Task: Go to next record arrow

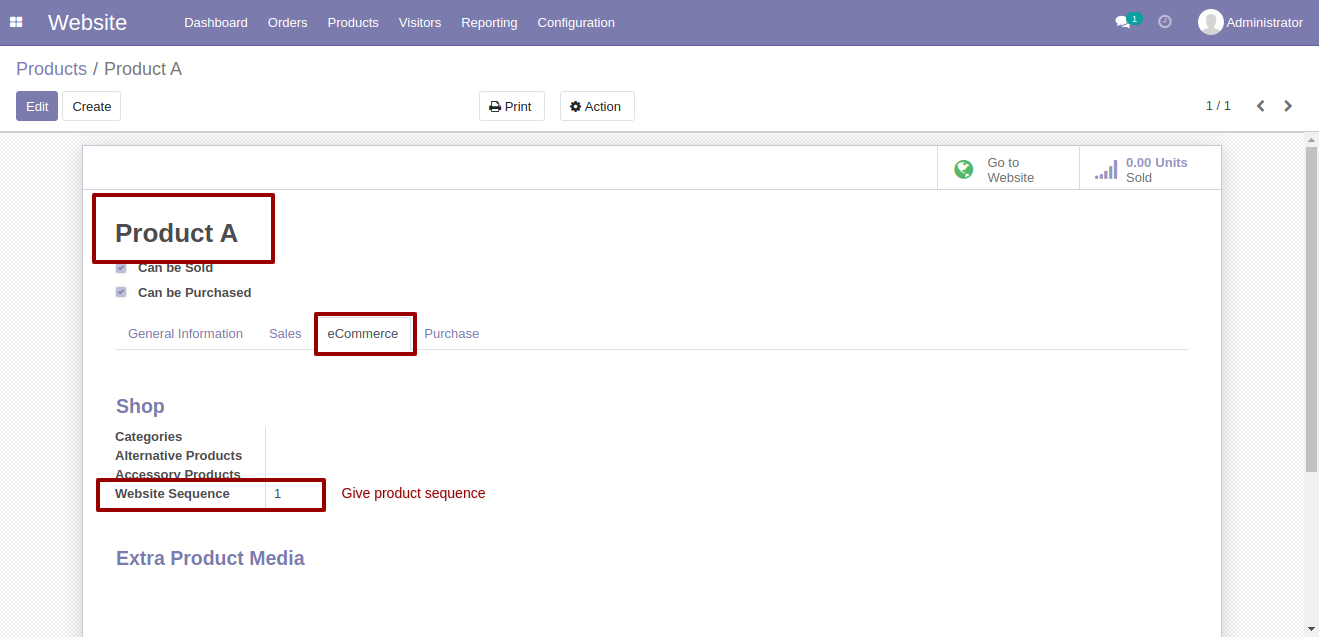Action: click(1288, 106)
